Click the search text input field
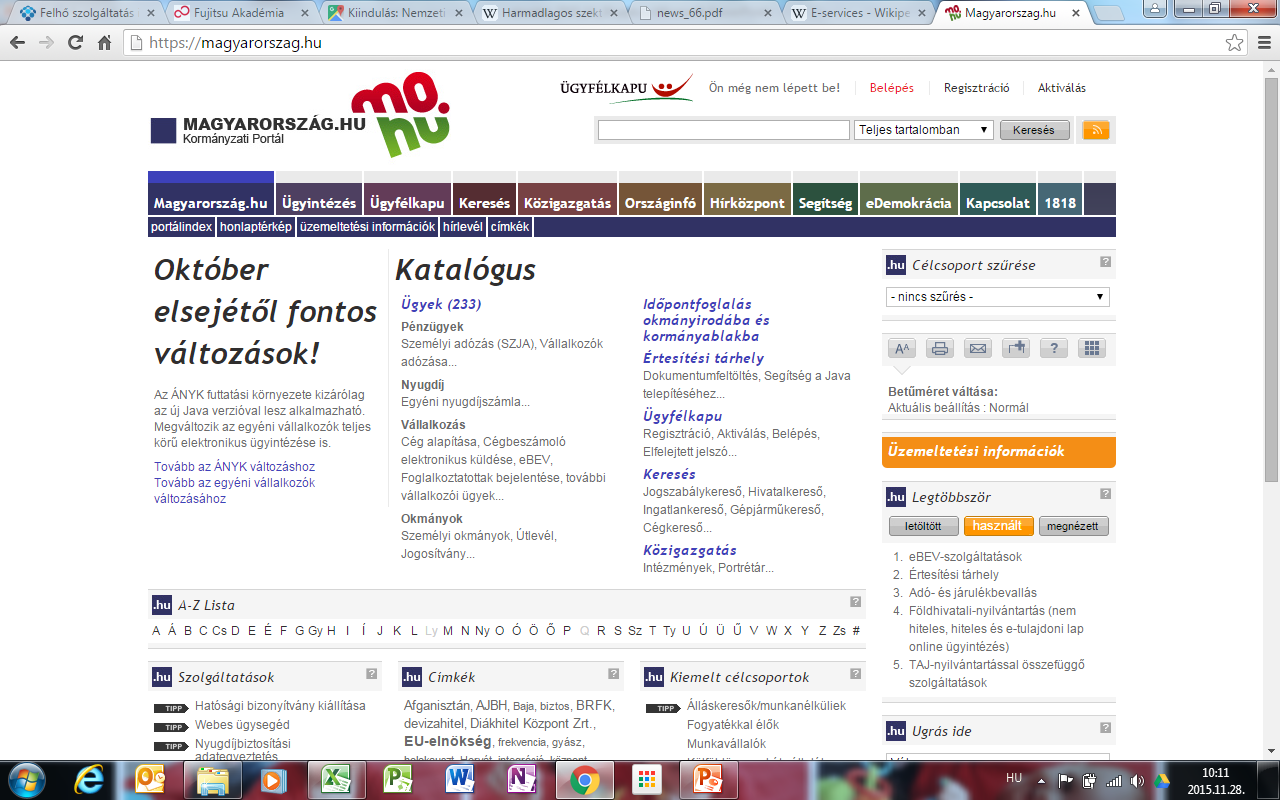Screen dimensions: 1280x800 pyautogui.click(x=724, y=130)
